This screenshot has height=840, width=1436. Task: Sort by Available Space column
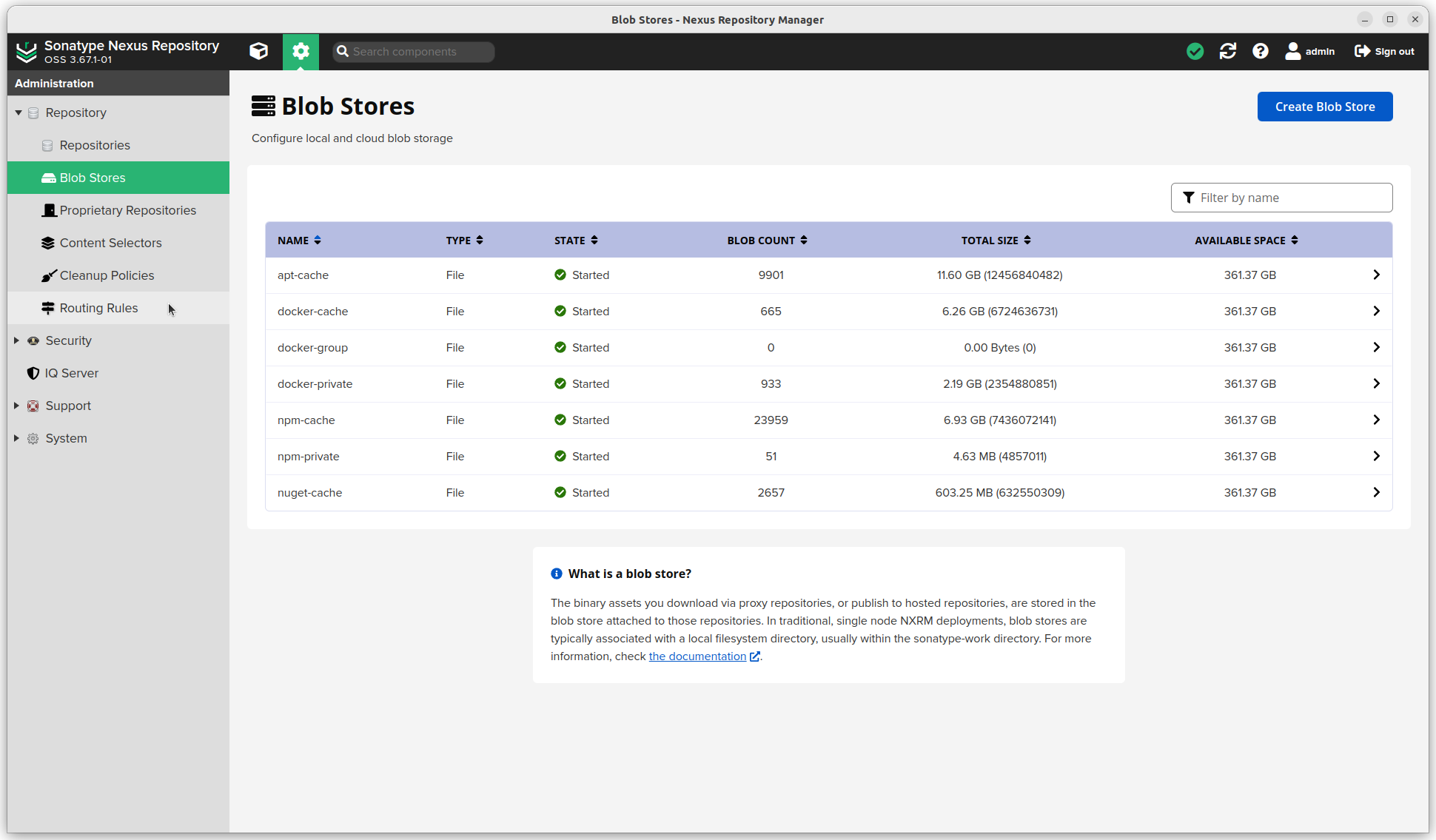pyautogui.click(x=1246, y=241)
